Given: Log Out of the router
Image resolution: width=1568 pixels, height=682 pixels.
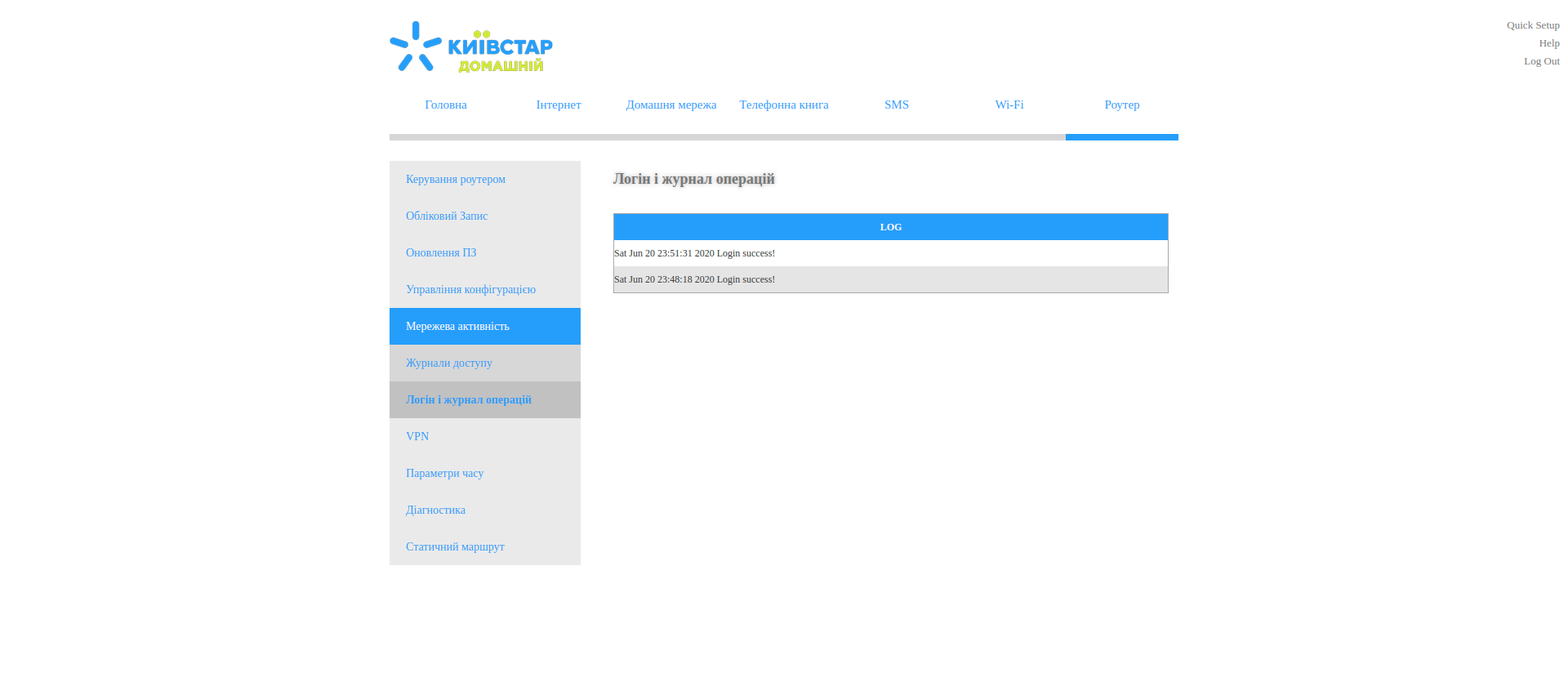Looking at the screenshot, I should 1541,61.
